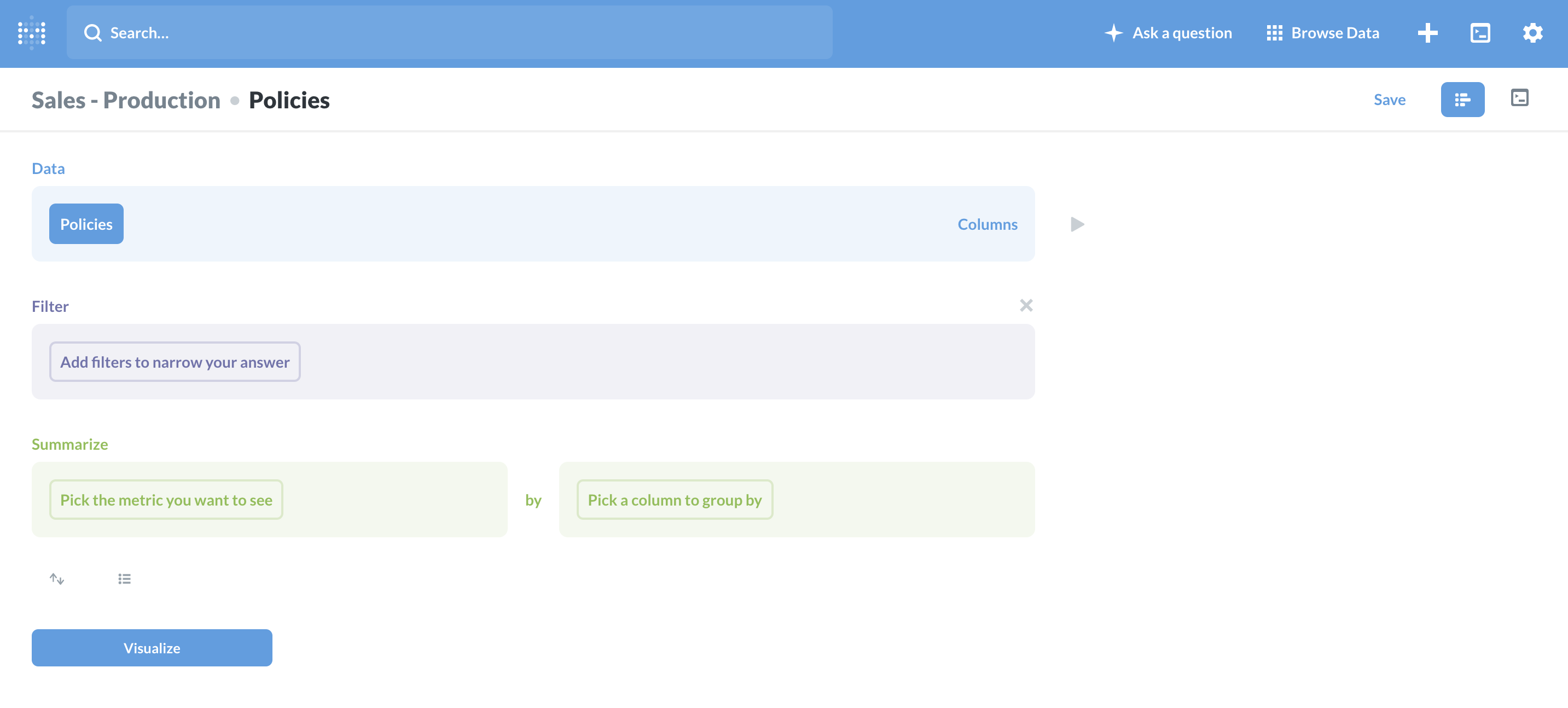
Task: Click the Data section label
Action: (48, 169)
